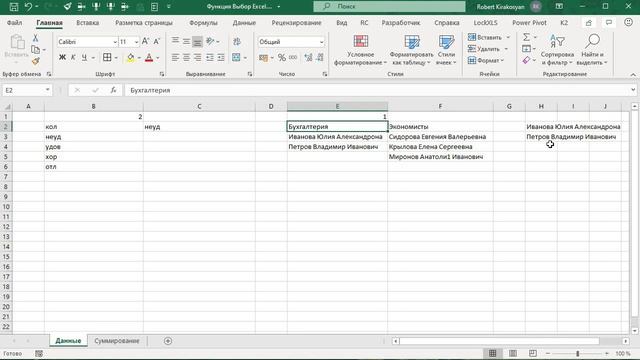Open the Calibri font name dropdown

click(115, 42)
